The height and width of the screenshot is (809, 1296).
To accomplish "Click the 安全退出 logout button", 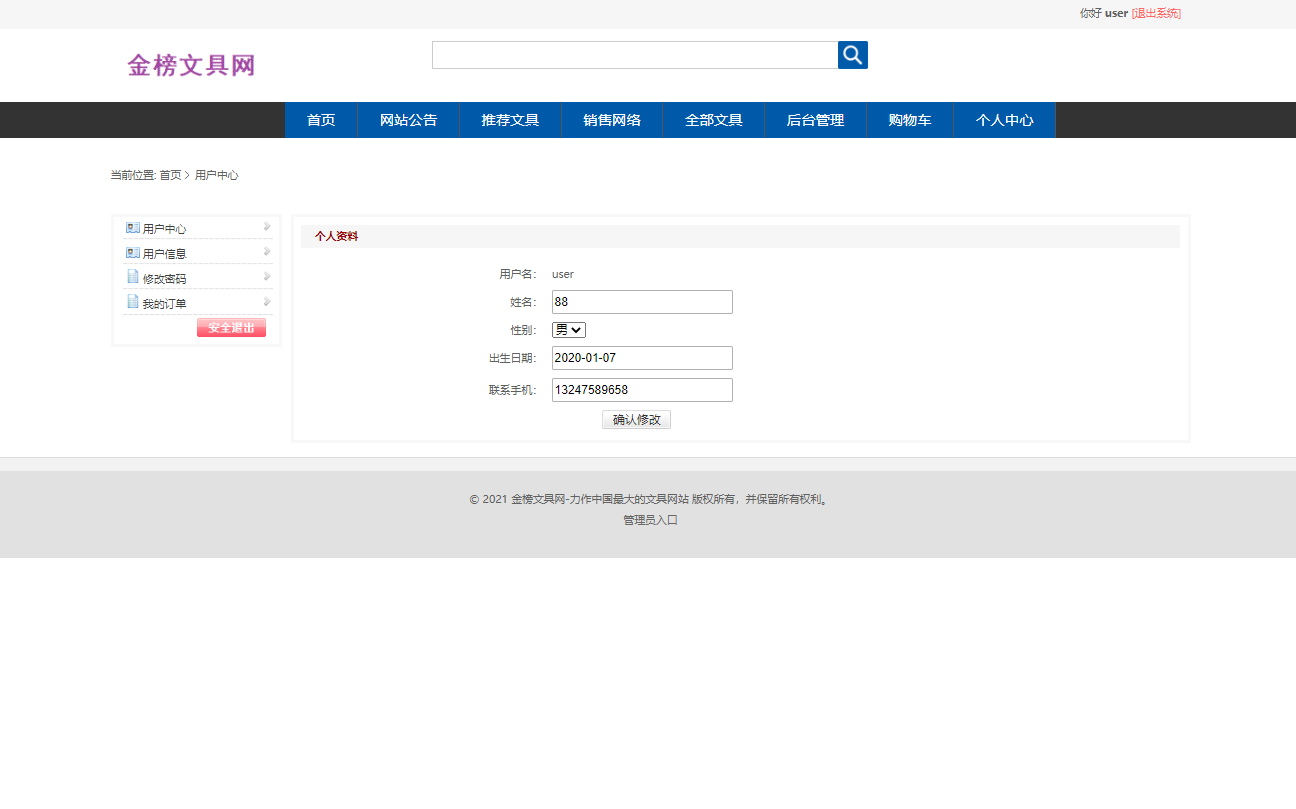I will 231,327.
